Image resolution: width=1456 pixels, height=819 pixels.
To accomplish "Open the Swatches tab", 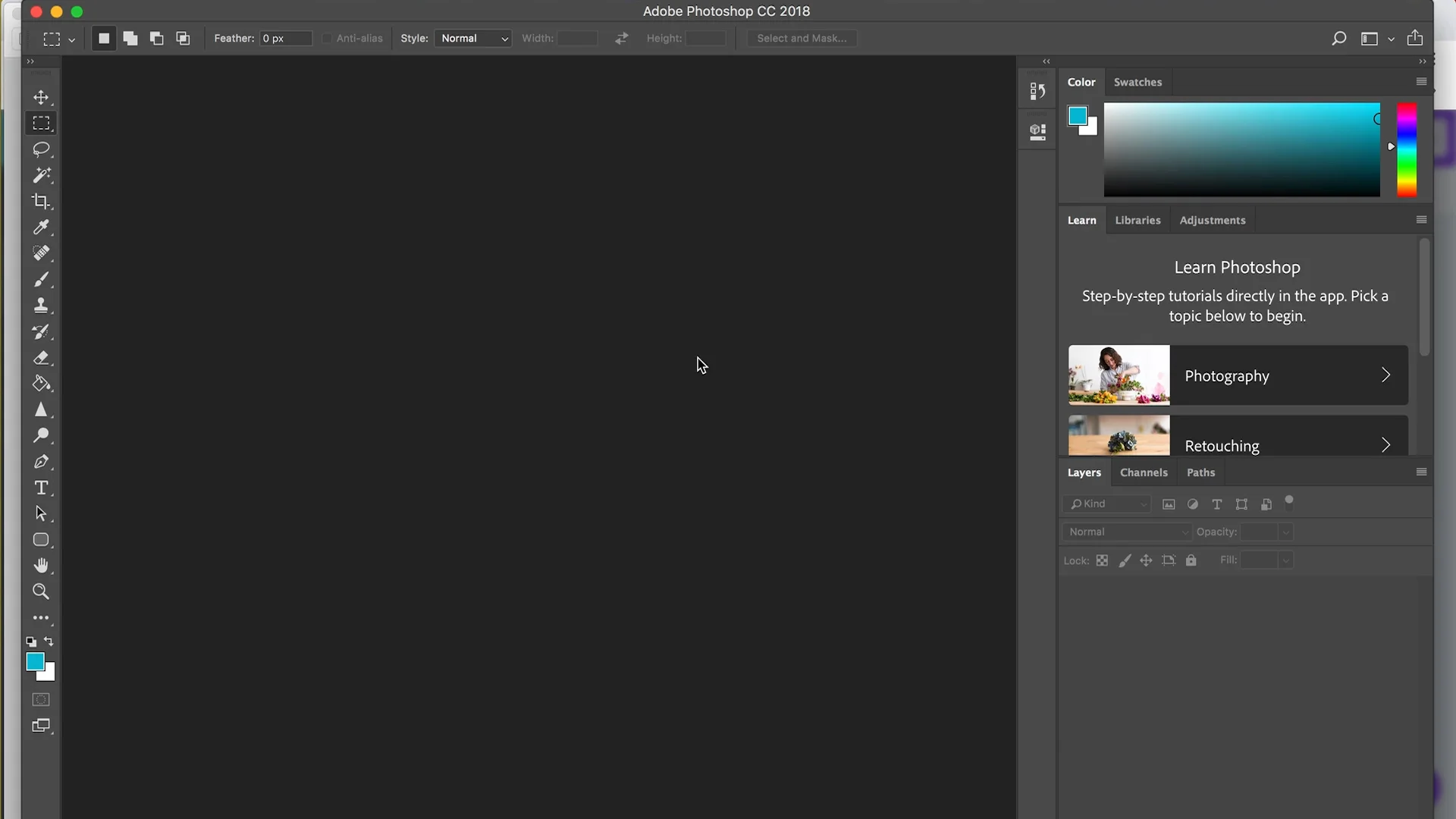I will (x=1137, y=82).
